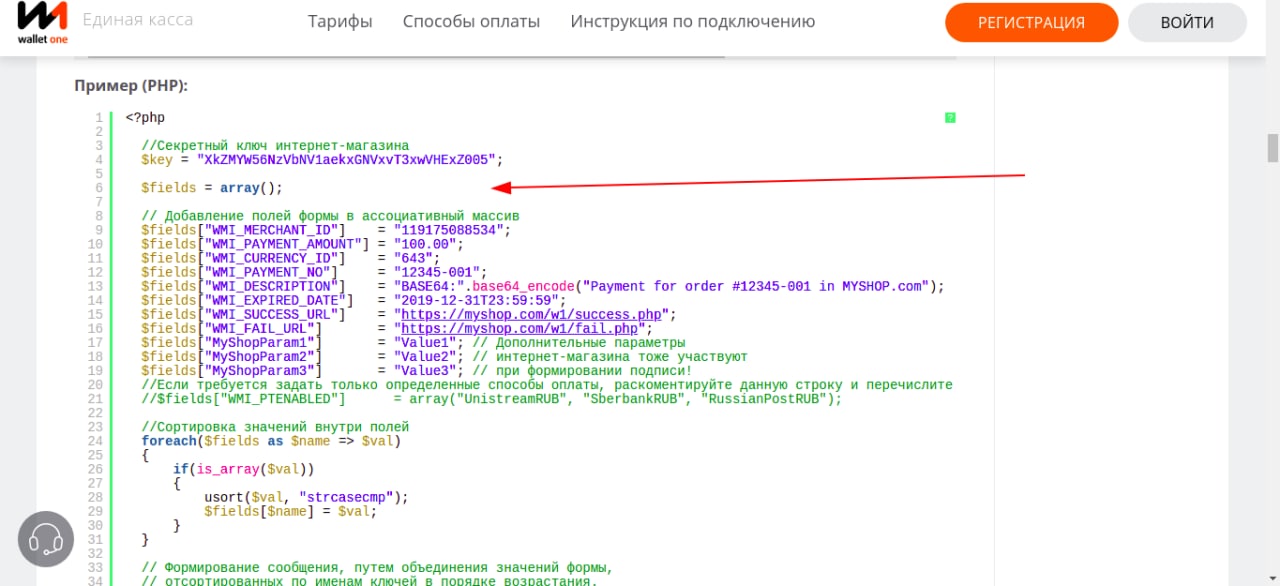This screenshot has width=1280, height=586.
Task: Click the Единая касса title link
Action: [138, 20]
